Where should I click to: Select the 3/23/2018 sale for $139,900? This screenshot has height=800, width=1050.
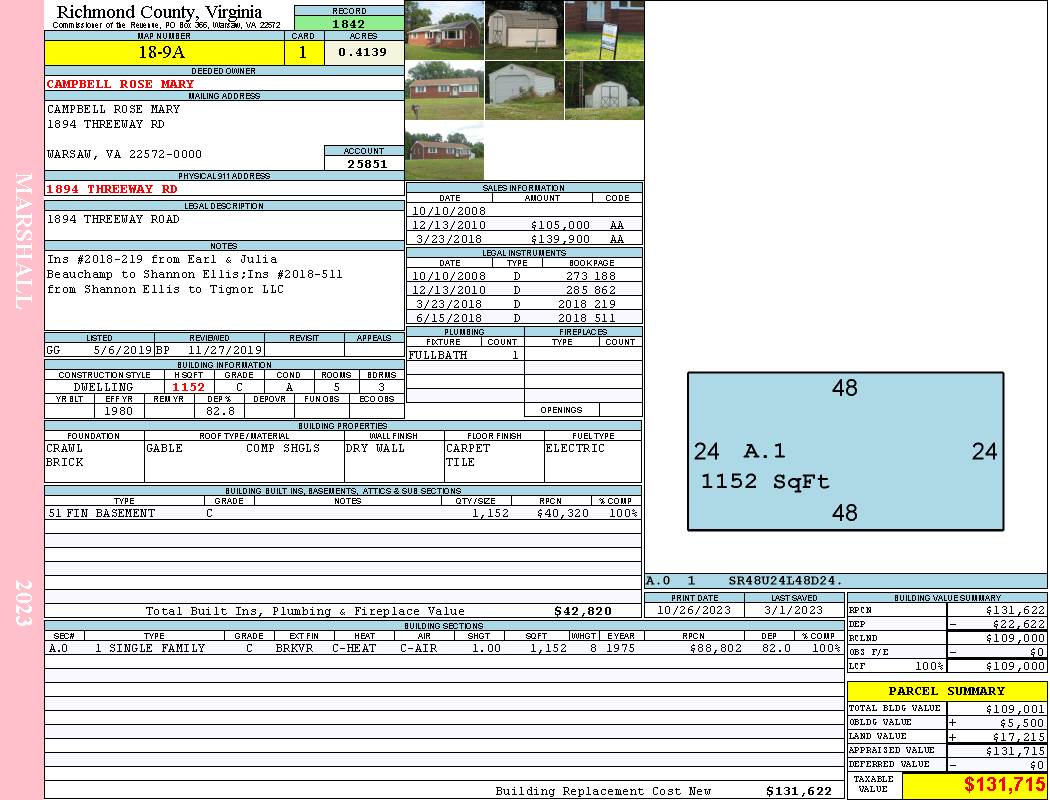coord(524,239)
